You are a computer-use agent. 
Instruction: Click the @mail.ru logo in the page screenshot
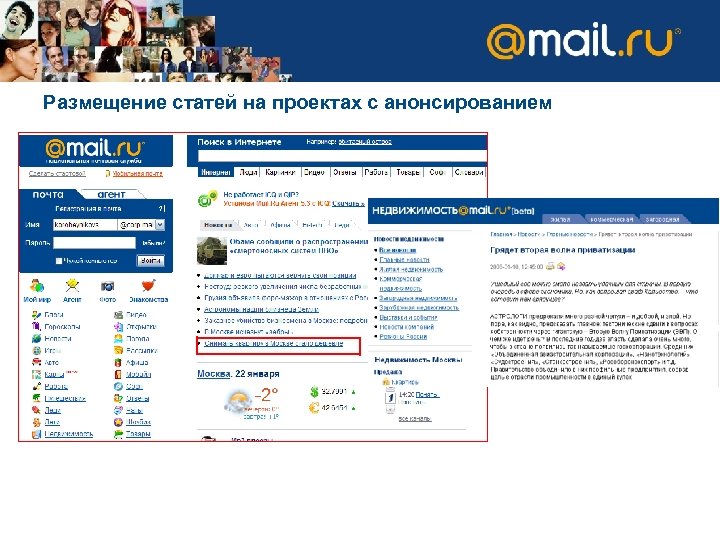(x=95, y=148)
